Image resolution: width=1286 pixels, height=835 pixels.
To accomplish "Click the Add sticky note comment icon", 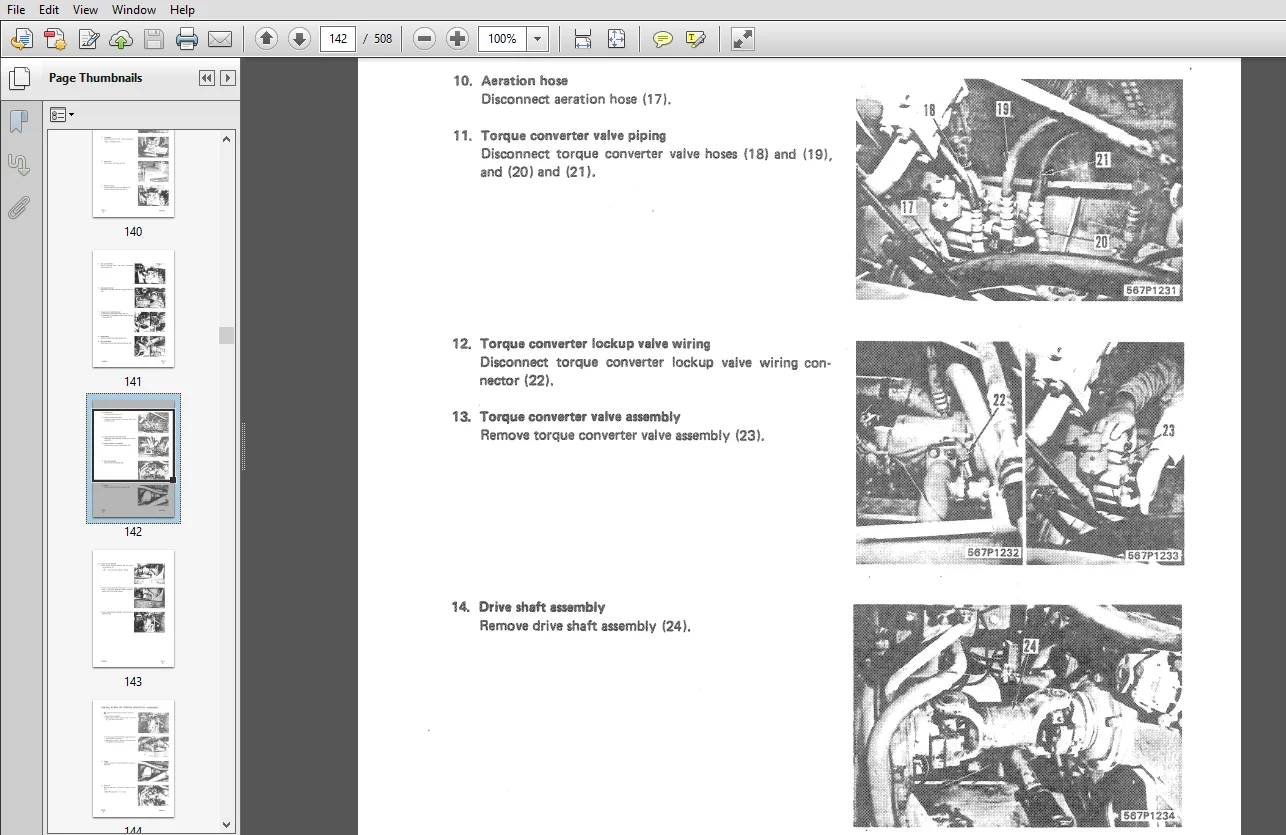I will [x=662, y=39].
